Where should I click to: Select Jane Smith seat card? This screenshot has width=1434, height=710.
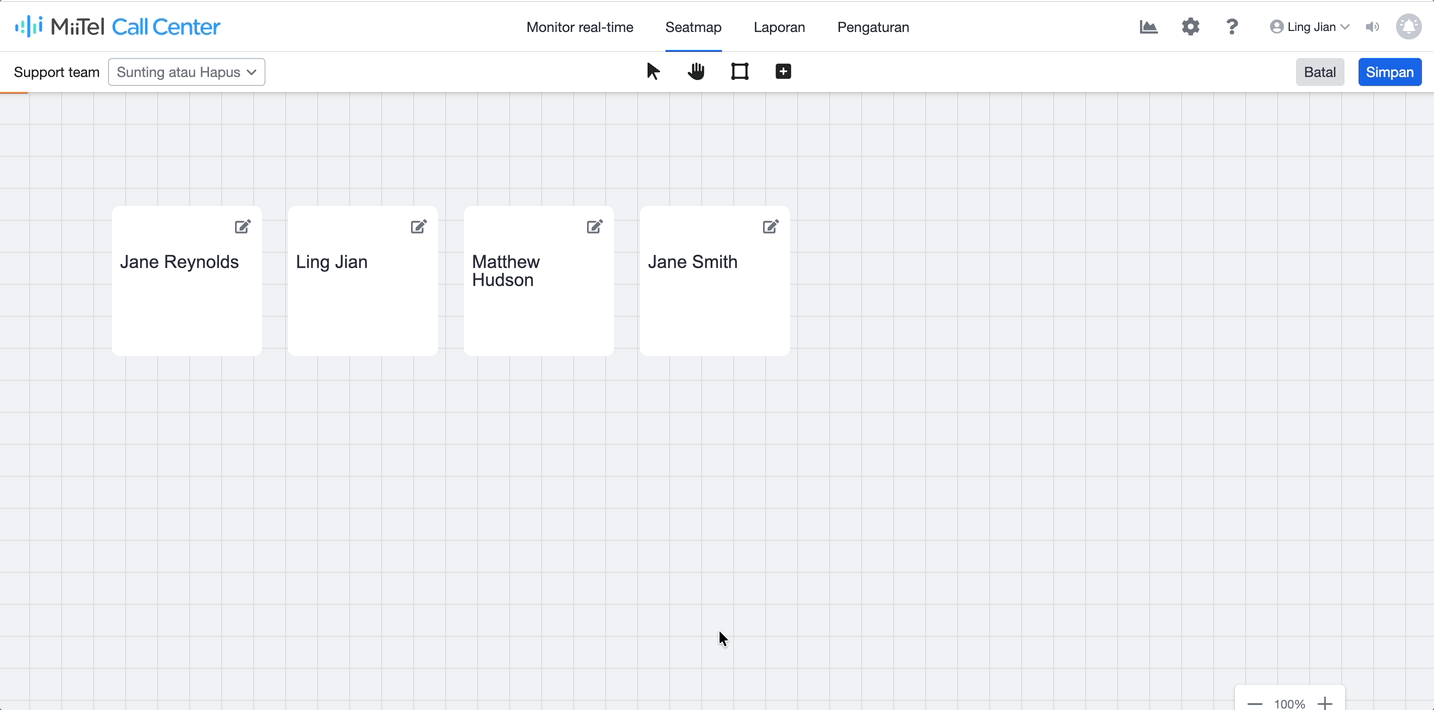715,281
